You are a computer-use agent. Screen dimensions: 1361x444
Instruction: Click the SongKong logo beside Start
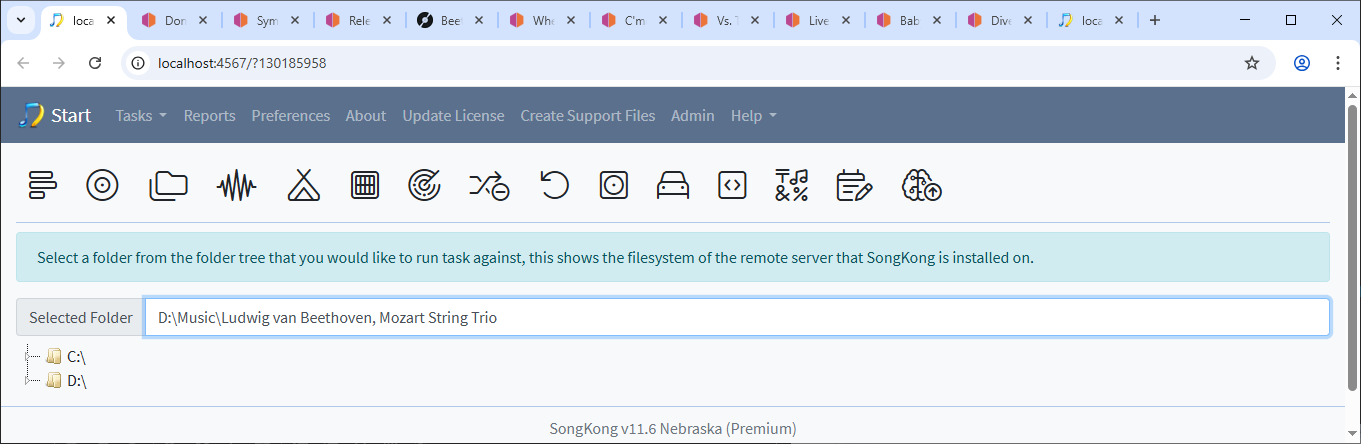31,115
